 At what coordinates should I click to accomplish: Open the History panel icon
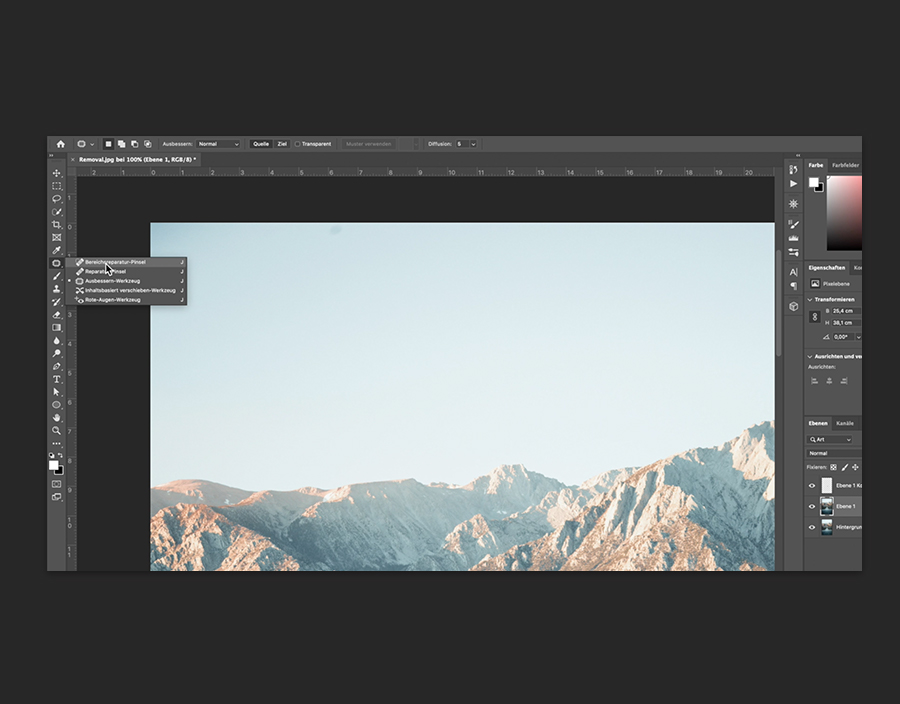pyautogui.click(x=793, y=170)
